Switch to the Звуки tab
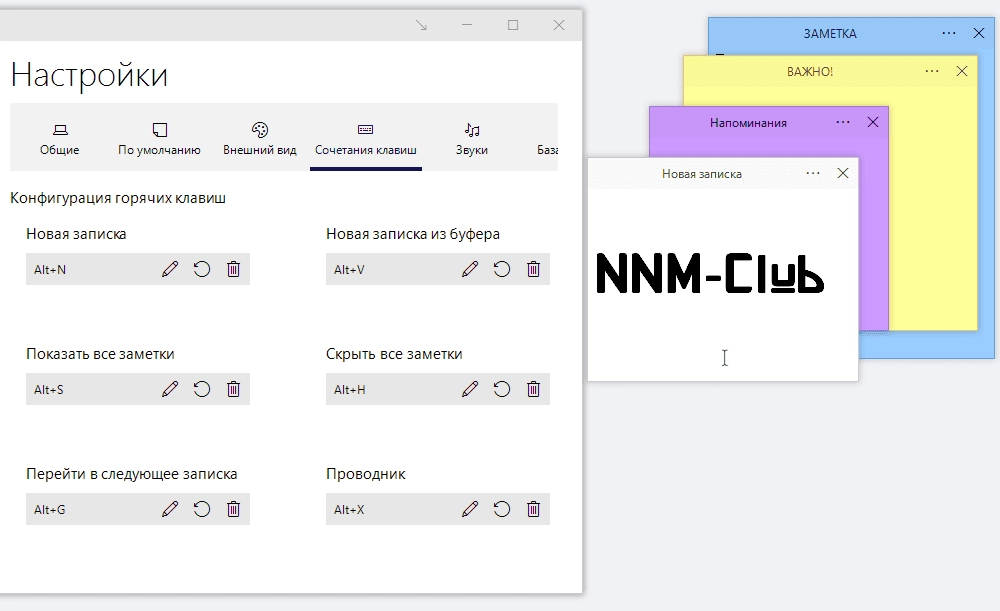The height and width of the screenshot is (611, 1000). click(x=472, y=139)
